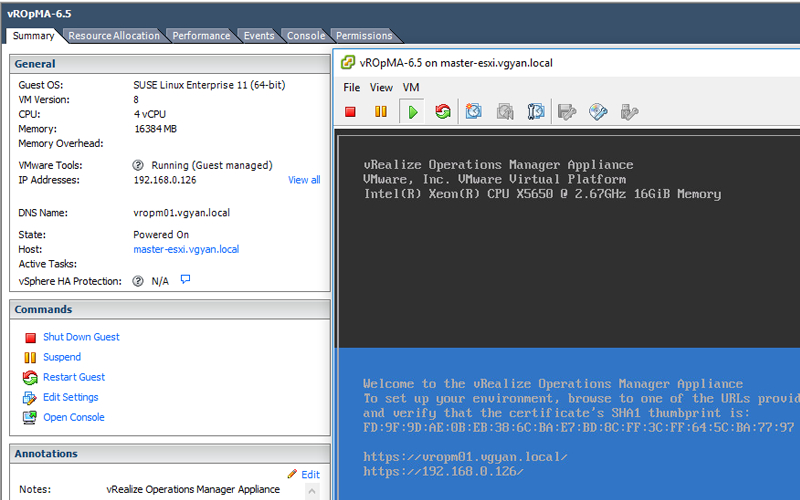Viewport: 800px width, 500px height.
Task: Switch to the Performance tab
Action: (x=201, y=36)
